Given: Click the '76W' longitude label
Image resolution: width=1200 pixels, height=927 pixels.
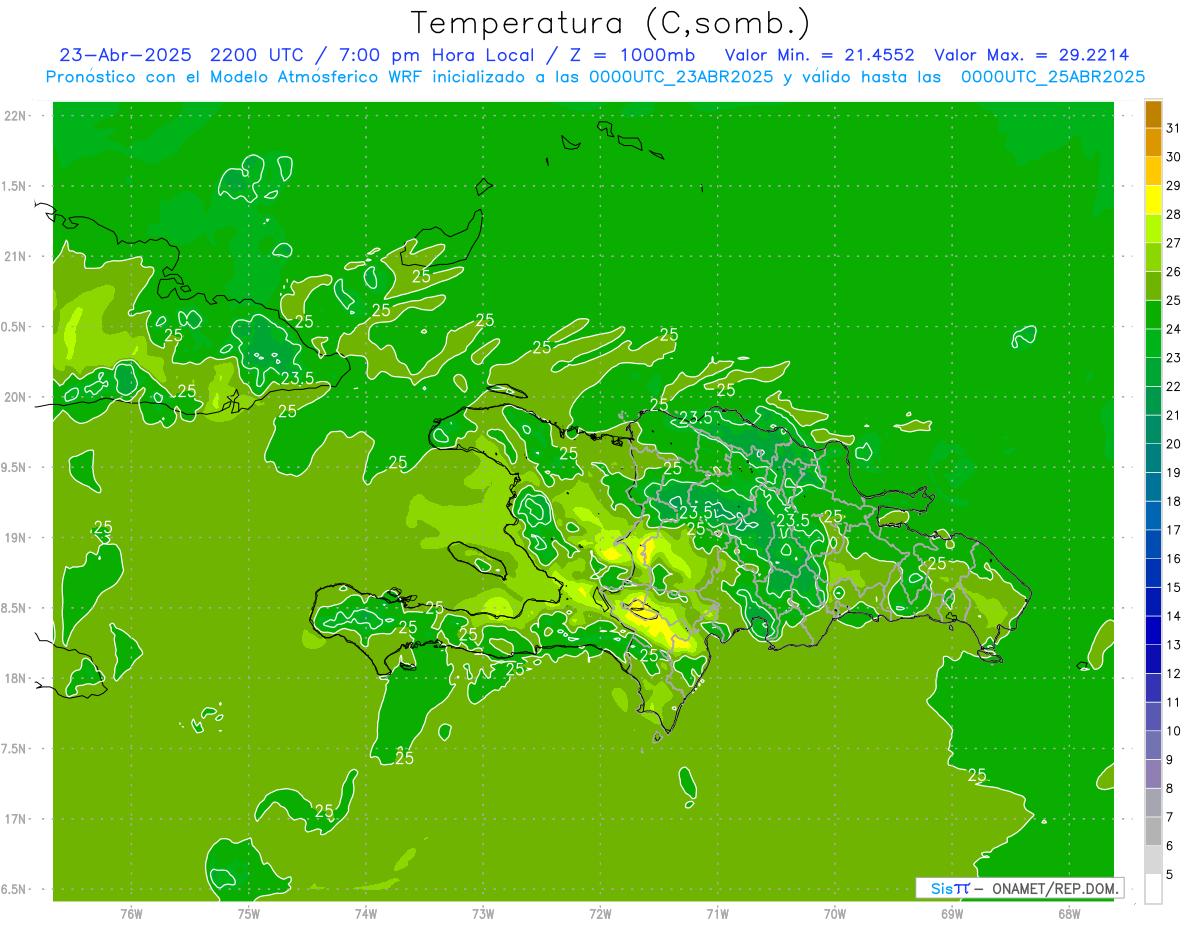Looking at the screenshot, I should pyautogui.click(x=131, y=913).
